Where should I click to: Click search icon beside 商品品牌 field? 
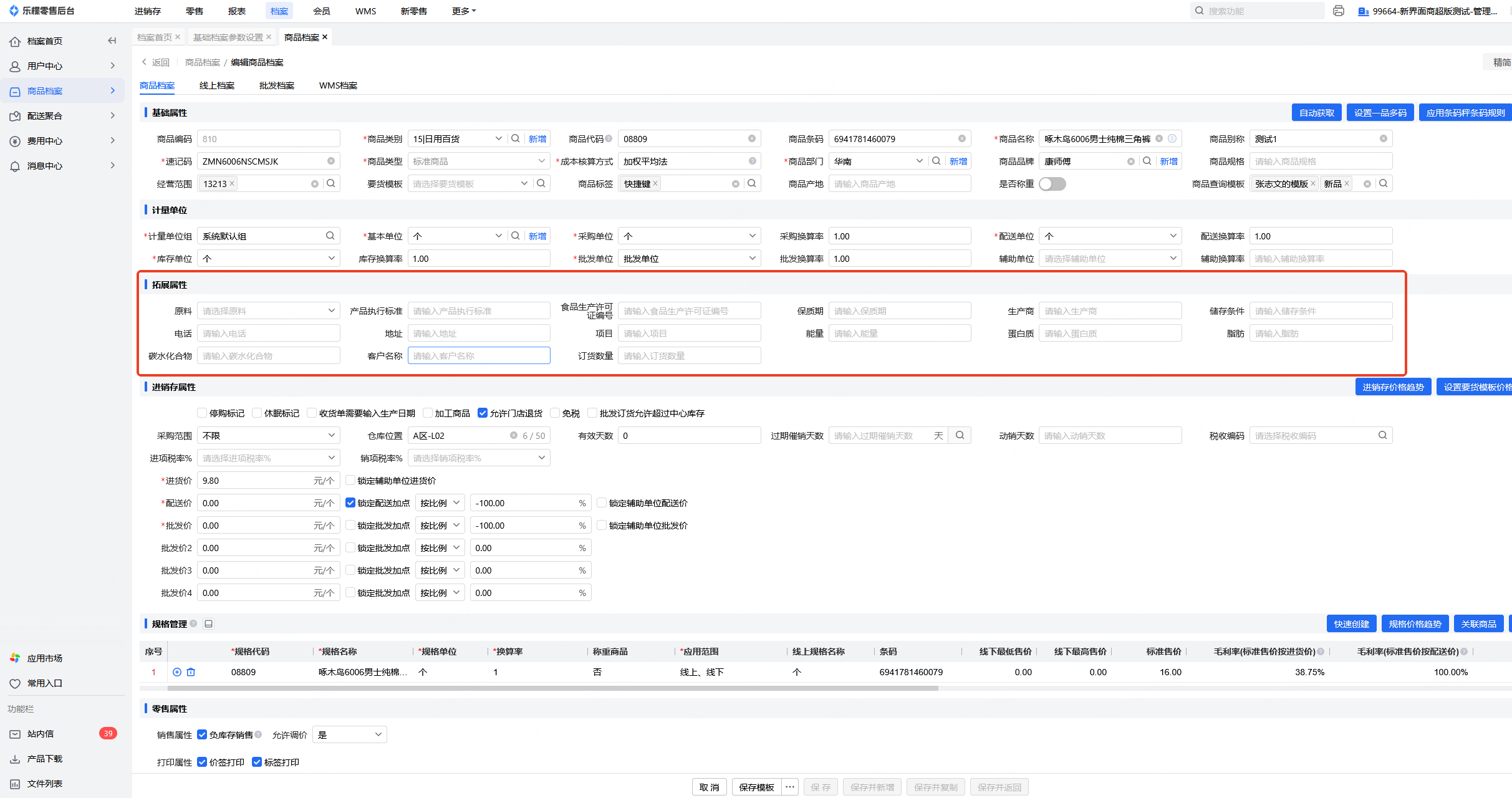click(1147, 161)
